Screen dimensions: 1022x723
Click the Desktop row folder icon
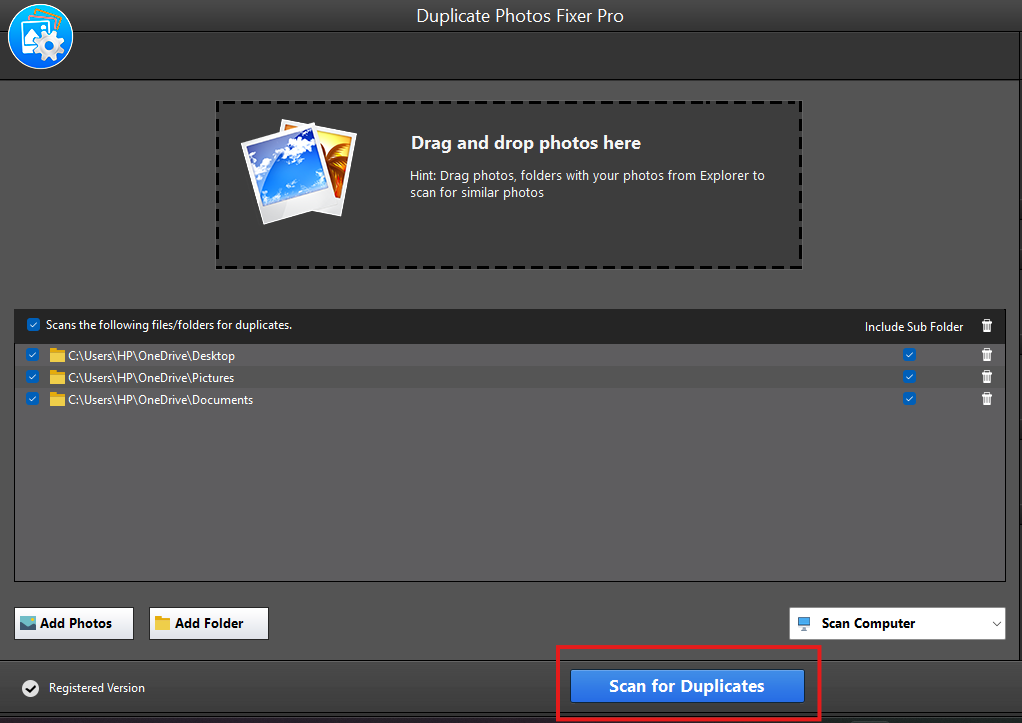coord(57,355)
